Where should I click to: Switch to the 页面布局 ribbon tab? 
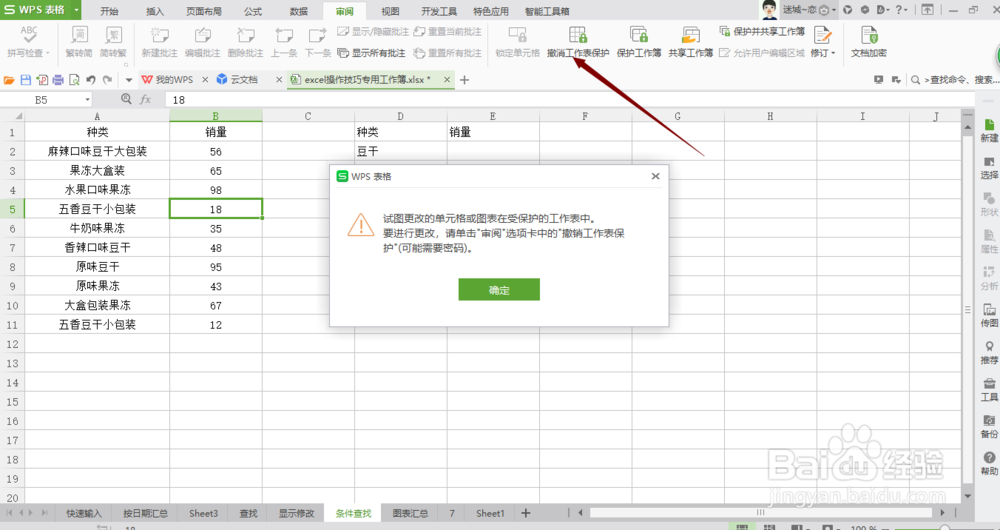[204, 11]
